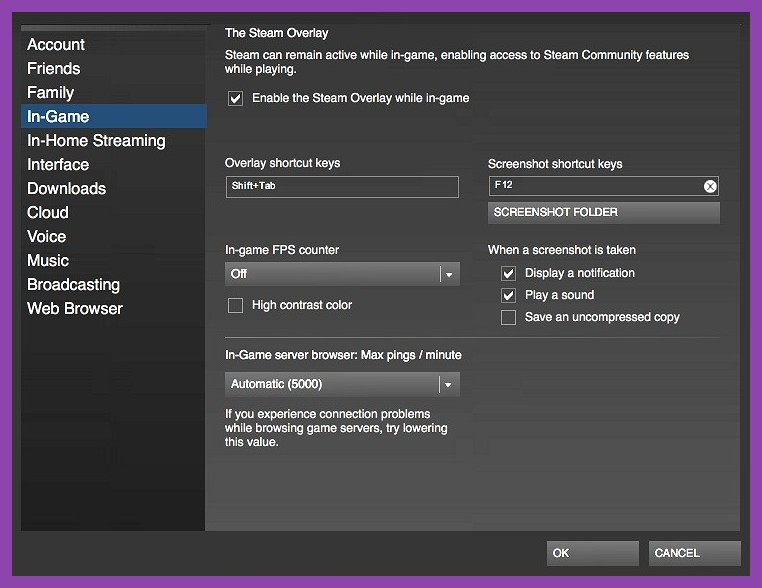The image size is (762, 588).
Task: Select the In-Game category
Action: (x=114, y=116)
